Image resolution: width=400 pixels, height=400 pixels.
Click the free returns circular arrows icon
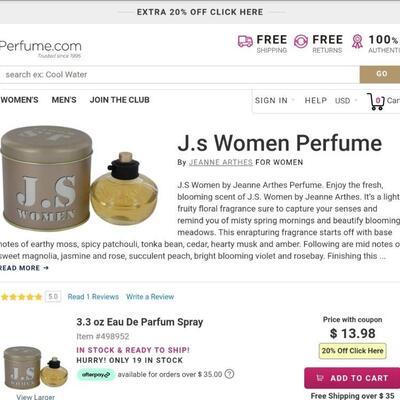(x=301, y=42)
